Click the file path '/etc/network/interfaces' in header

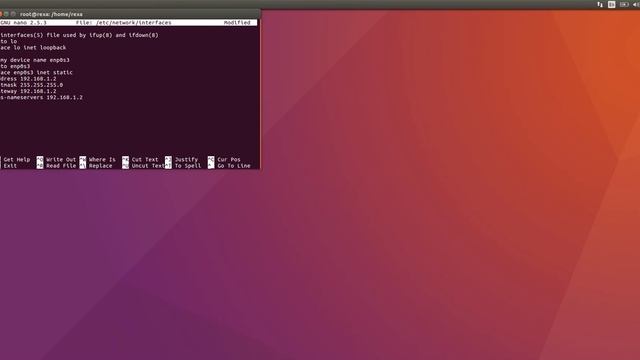[x=133, y=22]
